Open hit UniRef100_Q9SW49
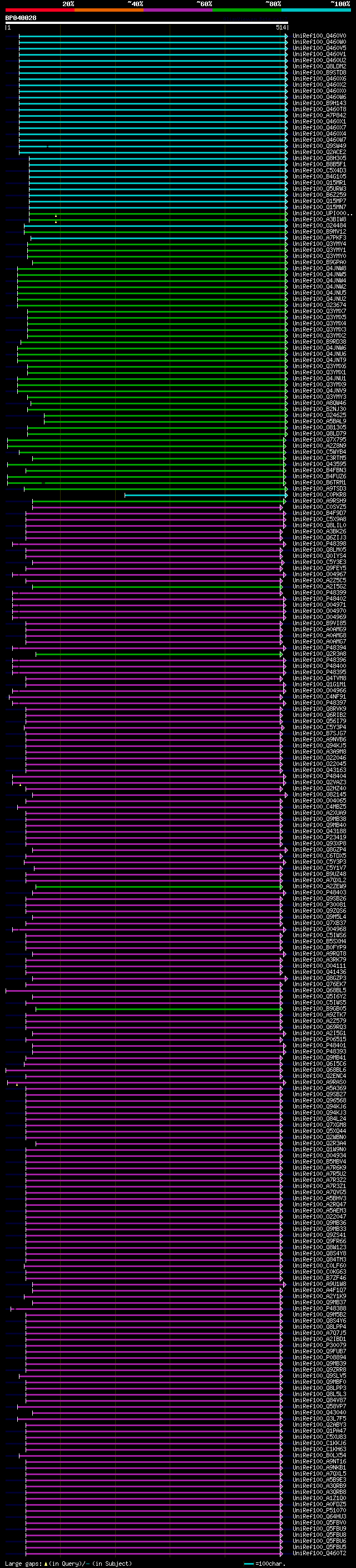356x1568 pixels. 319,146
